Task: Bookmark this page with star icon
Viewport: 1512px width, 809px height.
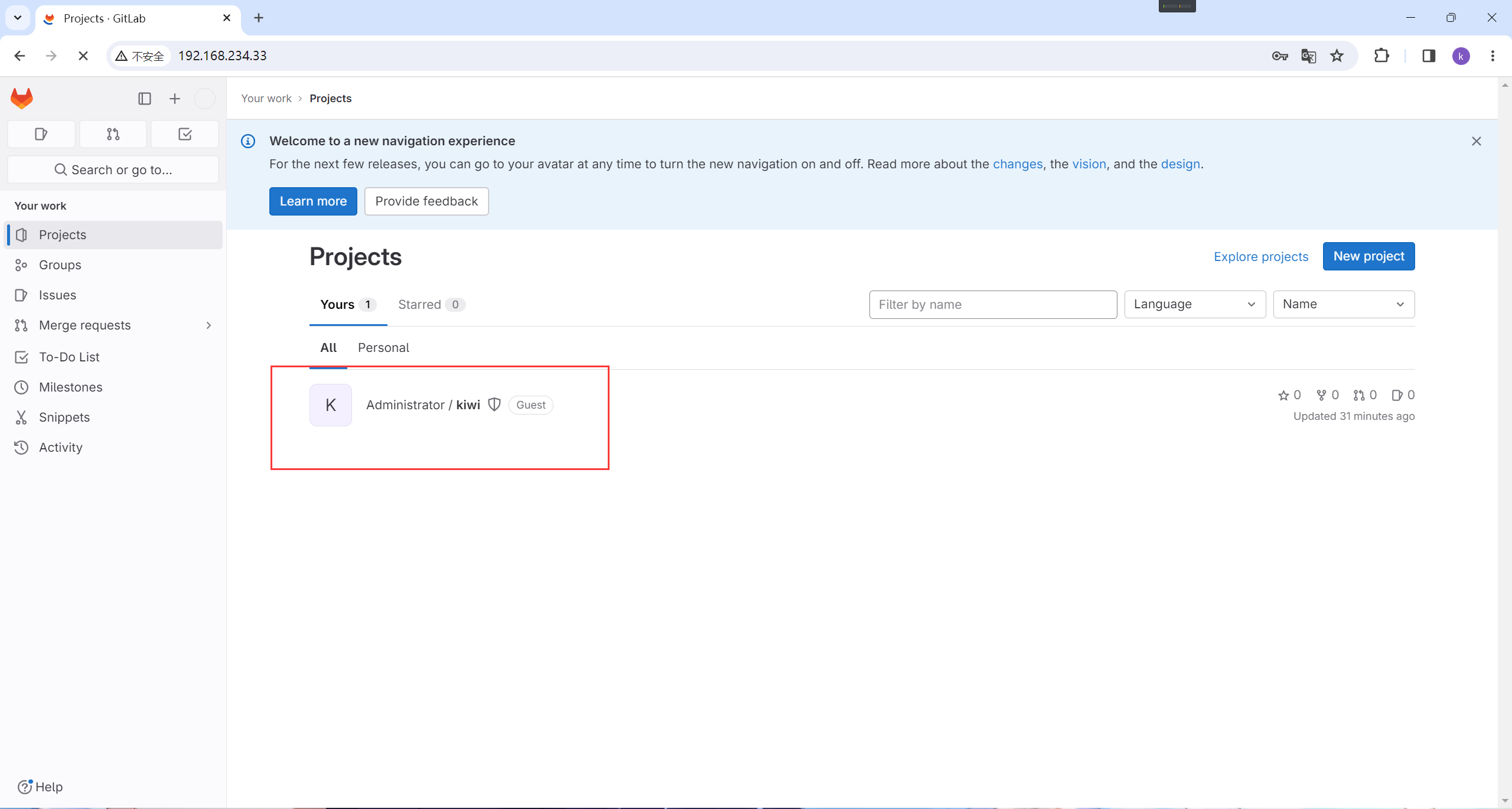Action: point(1337,56)
